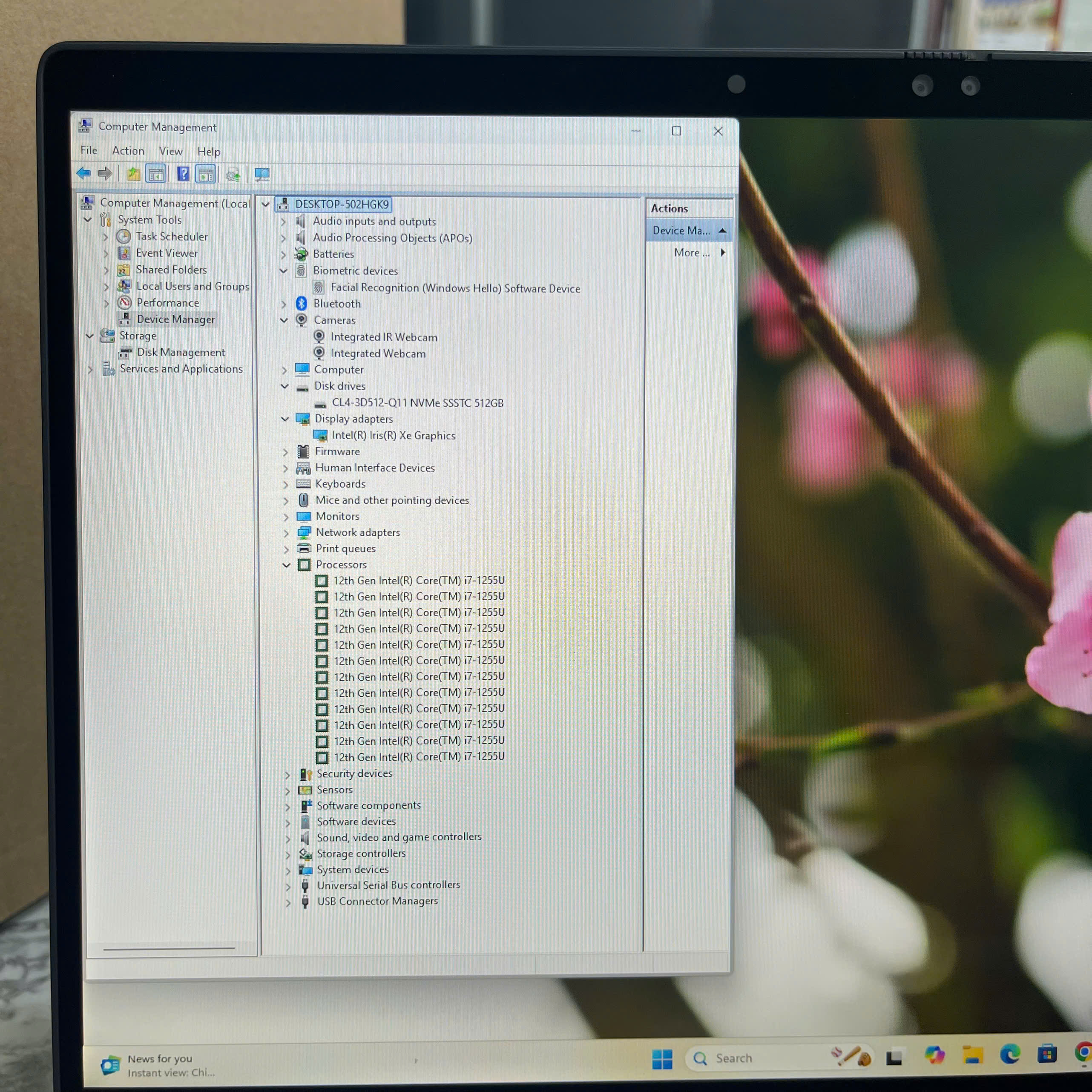The height and width of the screenshot is (1092, 1092).
Task: Click the Network adapters icon
Action: (304, 532)
